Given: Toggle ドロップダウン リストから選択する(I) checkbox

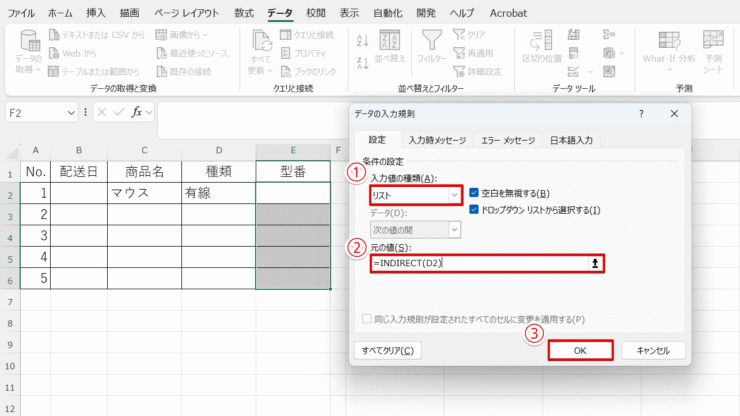Looking at the screenshot, I should [474, 210].
